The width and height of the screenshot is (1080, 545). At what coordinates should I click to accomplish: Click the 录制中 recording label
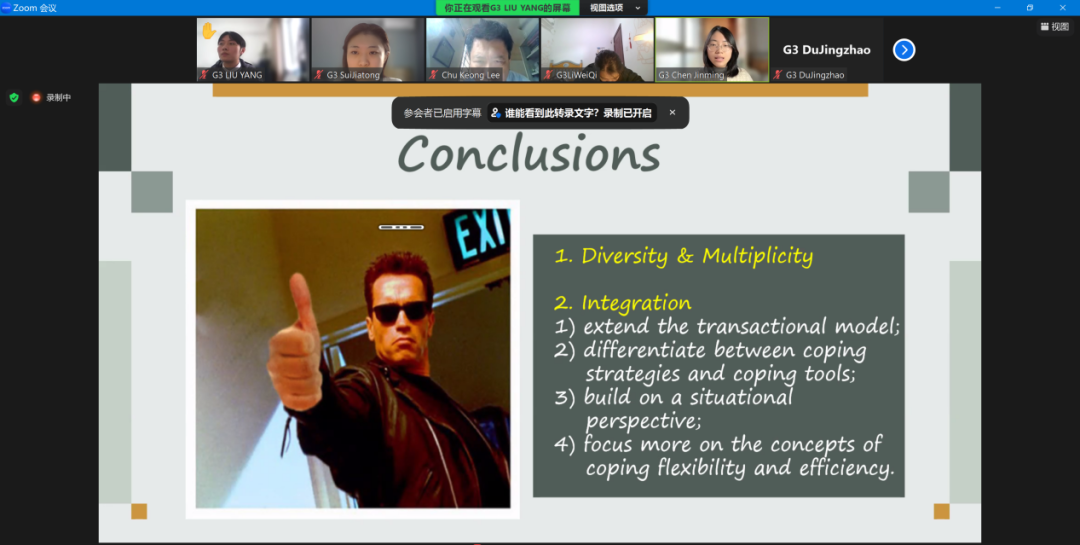59,98
